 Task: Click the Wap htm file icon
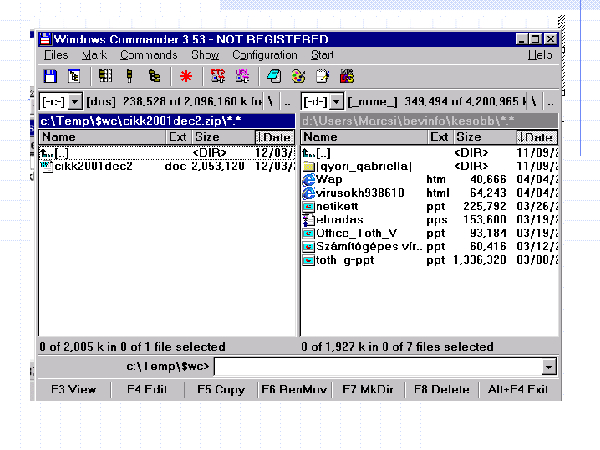coord(309,180)
